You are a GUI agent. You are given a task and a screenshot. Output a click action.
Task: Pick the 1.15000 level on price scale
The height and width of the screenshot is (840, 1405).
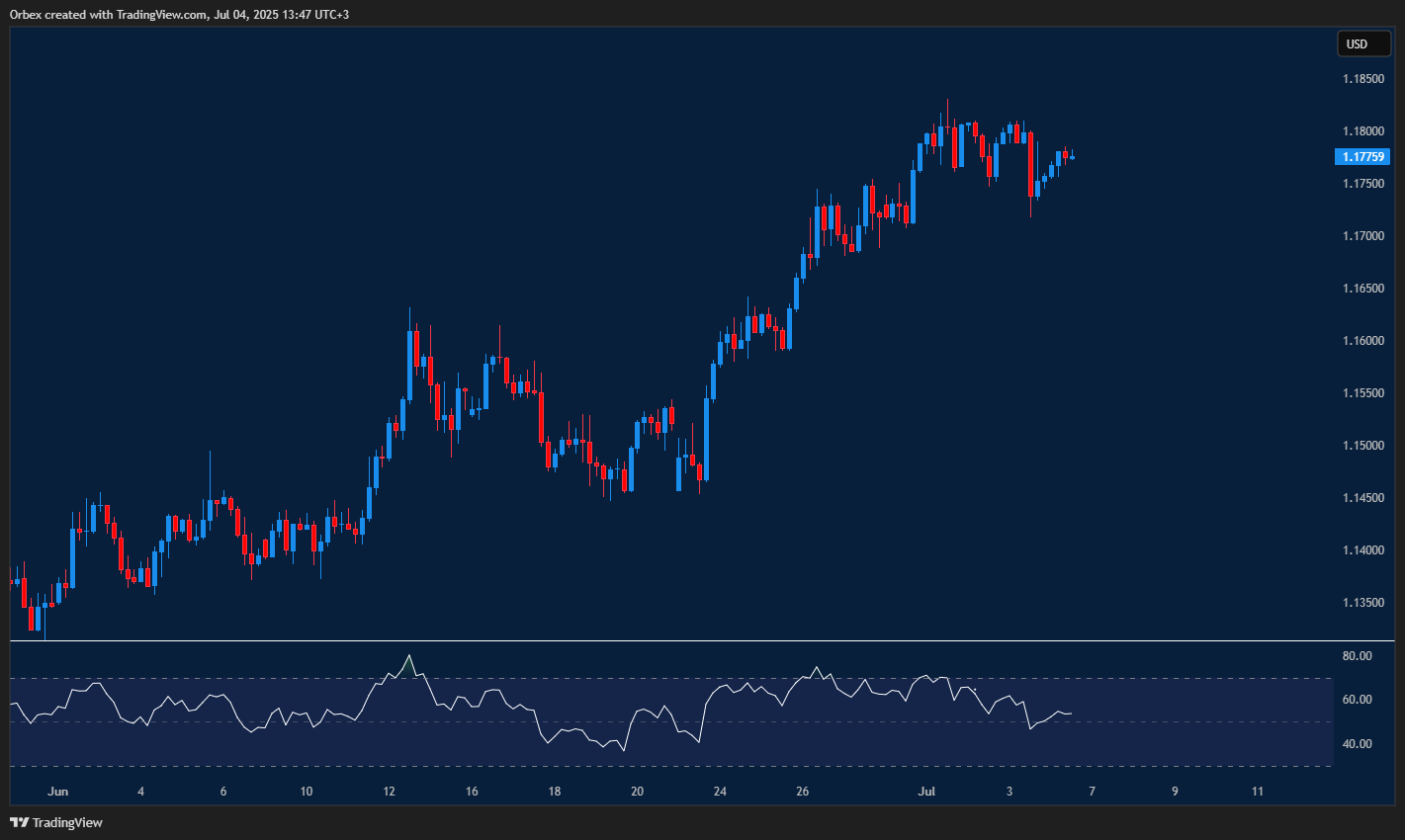tap(1362, 446)
